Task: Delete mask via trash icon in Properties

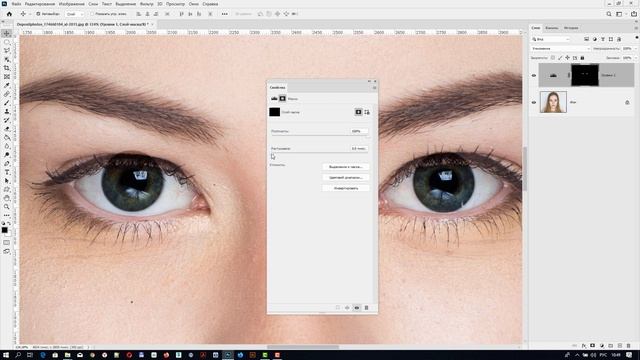Action: pyautogui.click(x=367, y=308)
